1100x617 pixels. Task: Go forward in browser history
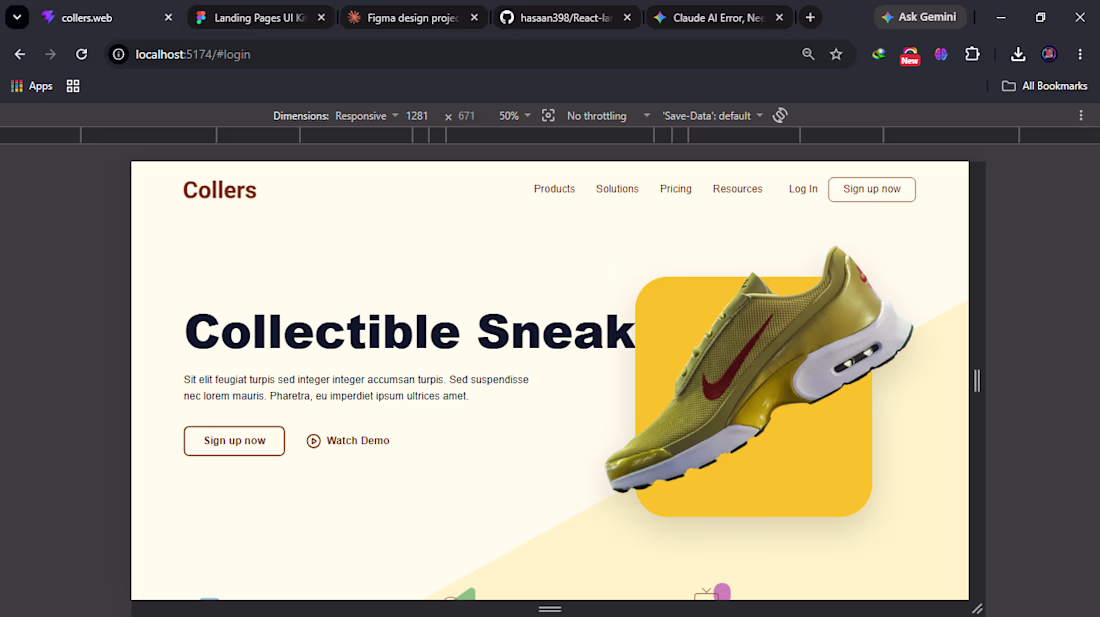coord(51,54)
